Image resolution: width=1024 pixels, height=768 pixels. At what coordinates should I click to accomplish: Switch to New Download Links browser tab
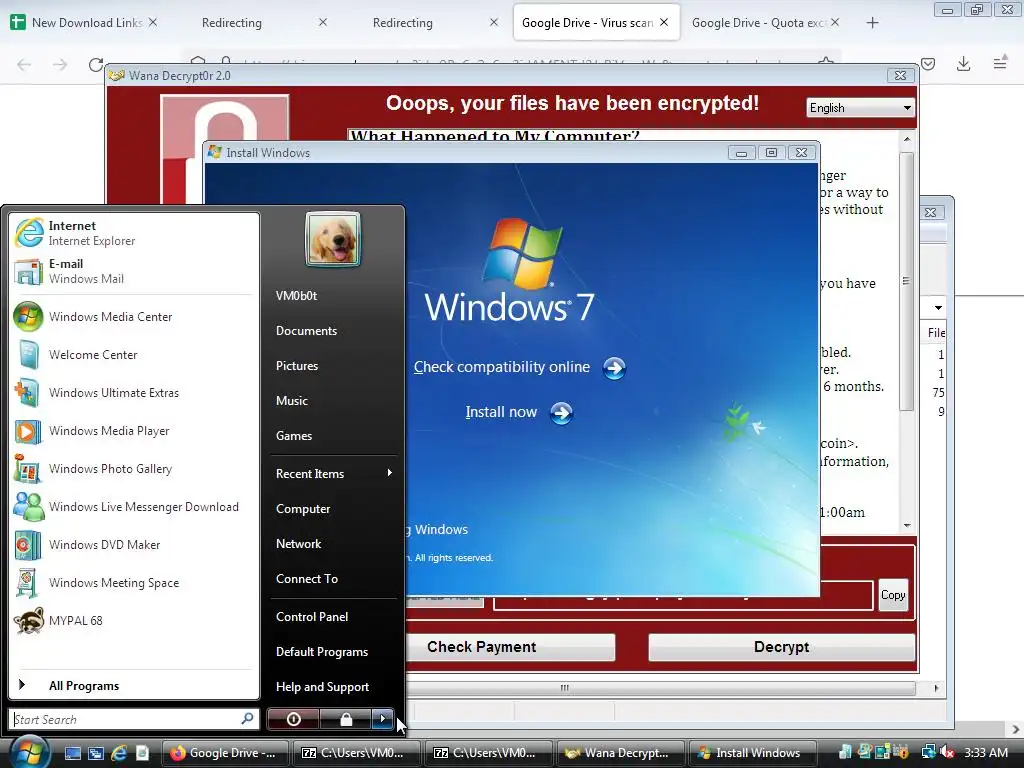(x=84, y=23)
